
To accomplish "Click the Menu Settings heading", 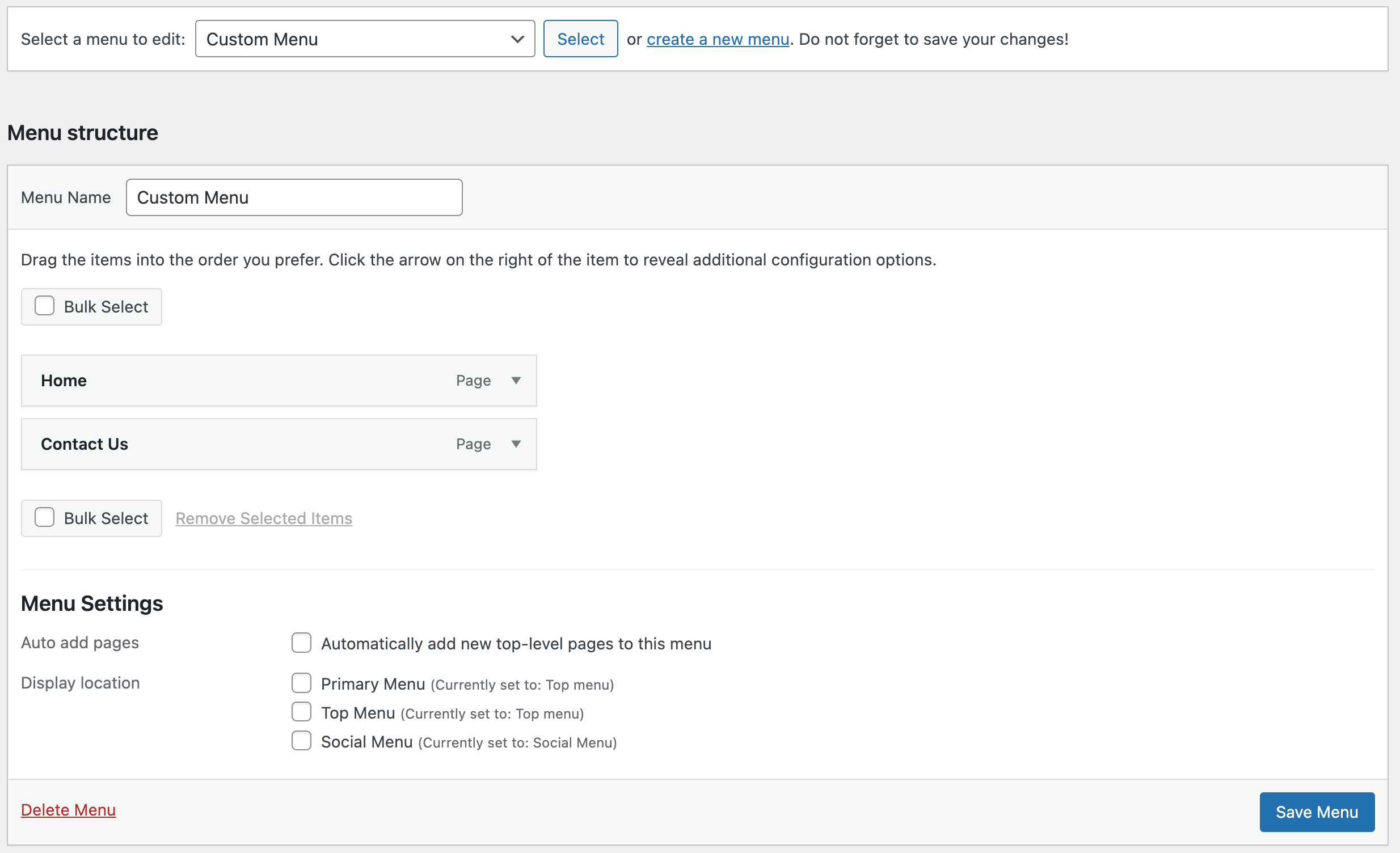I will [x=91, y=603].
